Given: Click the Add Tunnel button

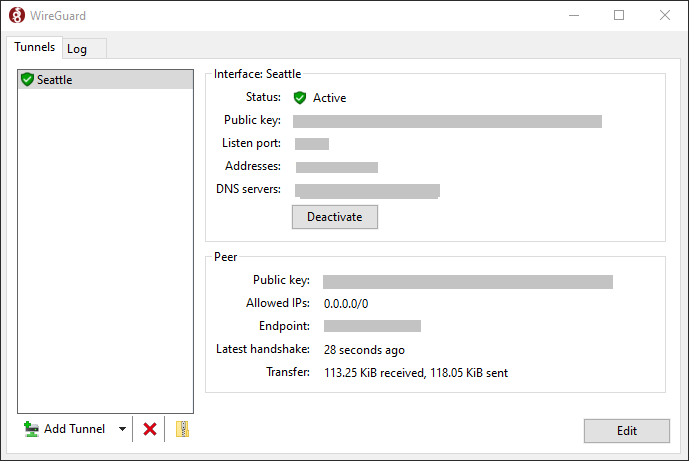Looking at the screenshot, I should [65, 429].
